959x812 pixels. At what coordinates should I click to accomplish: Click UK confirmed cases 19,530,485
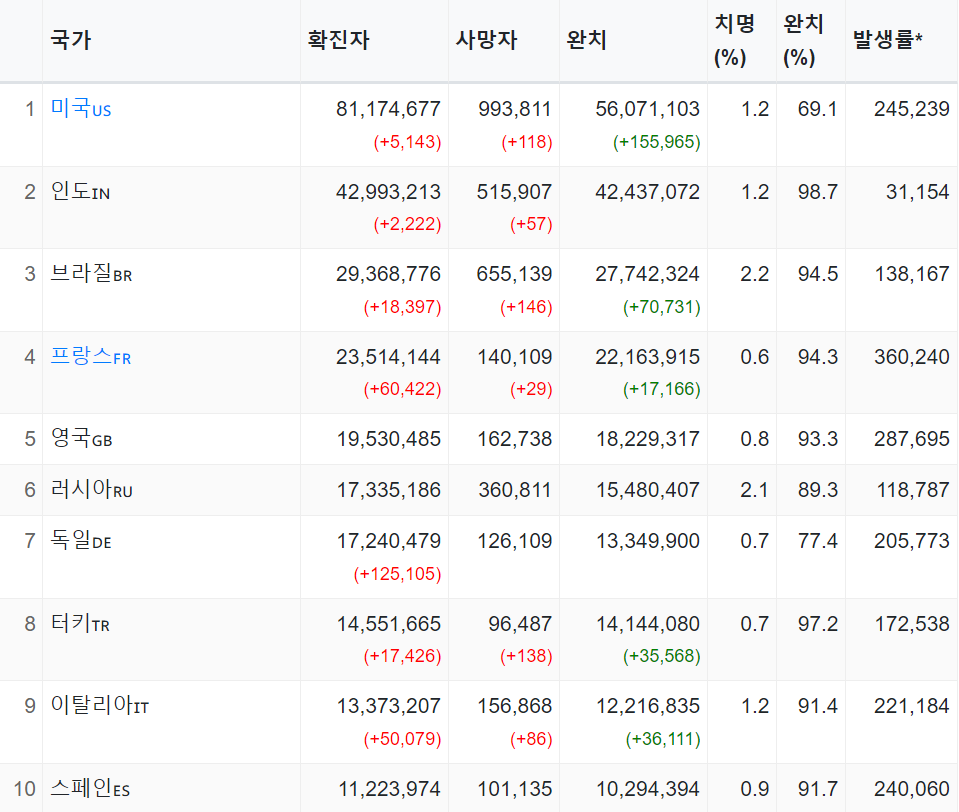389,438
